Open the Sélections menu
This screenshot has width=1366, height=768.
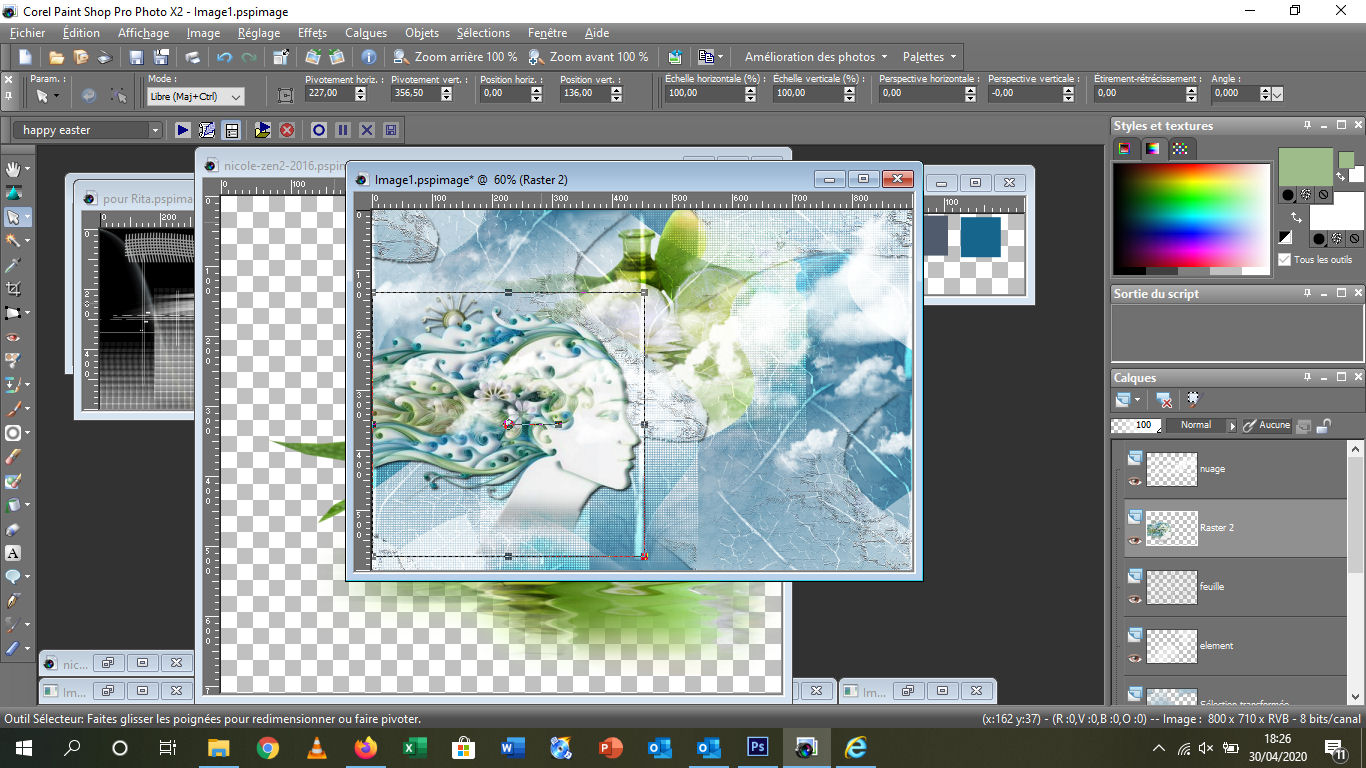tap(483, 33)
